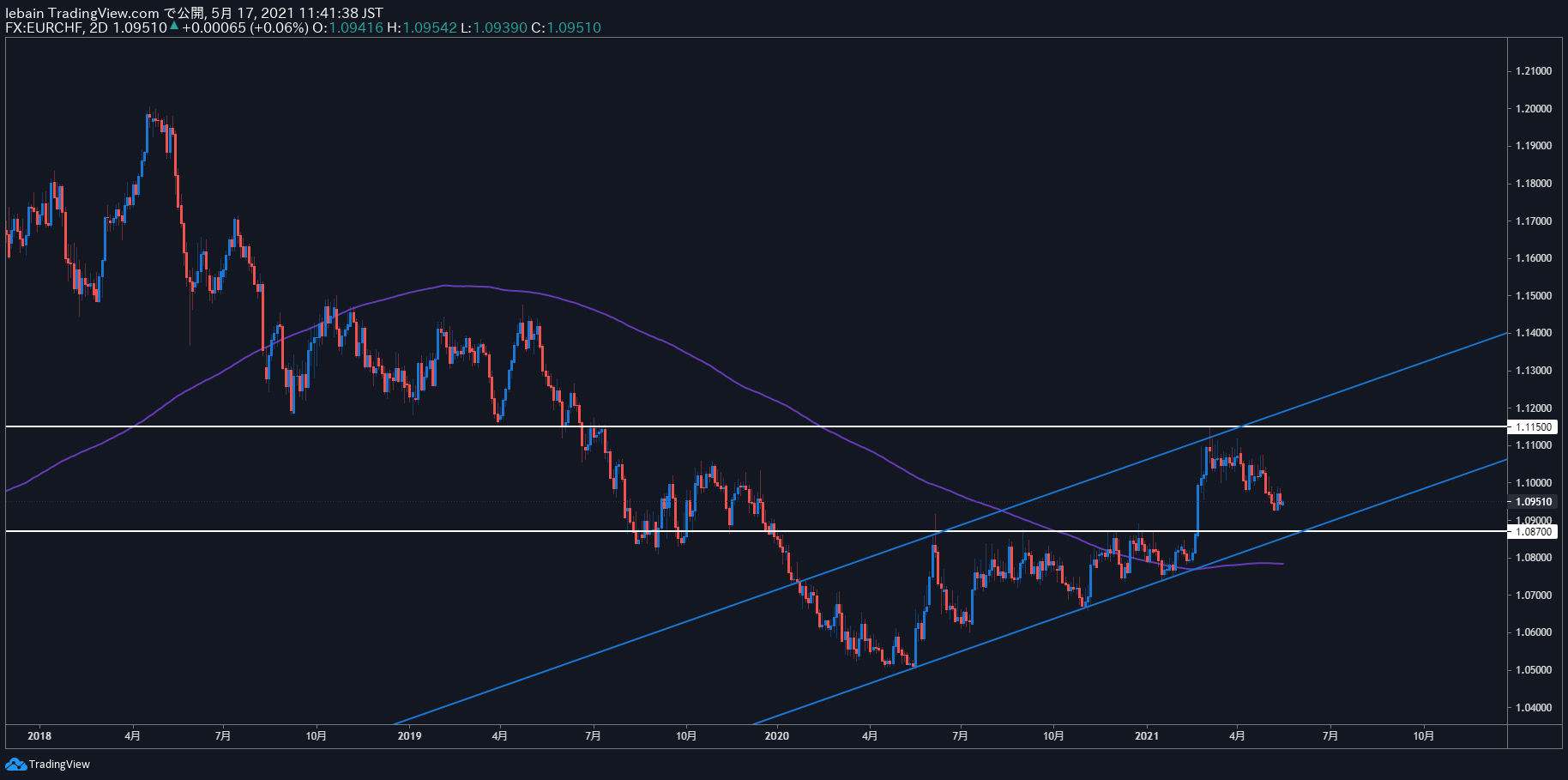Click the 1.15000 price axis label

1534,295
